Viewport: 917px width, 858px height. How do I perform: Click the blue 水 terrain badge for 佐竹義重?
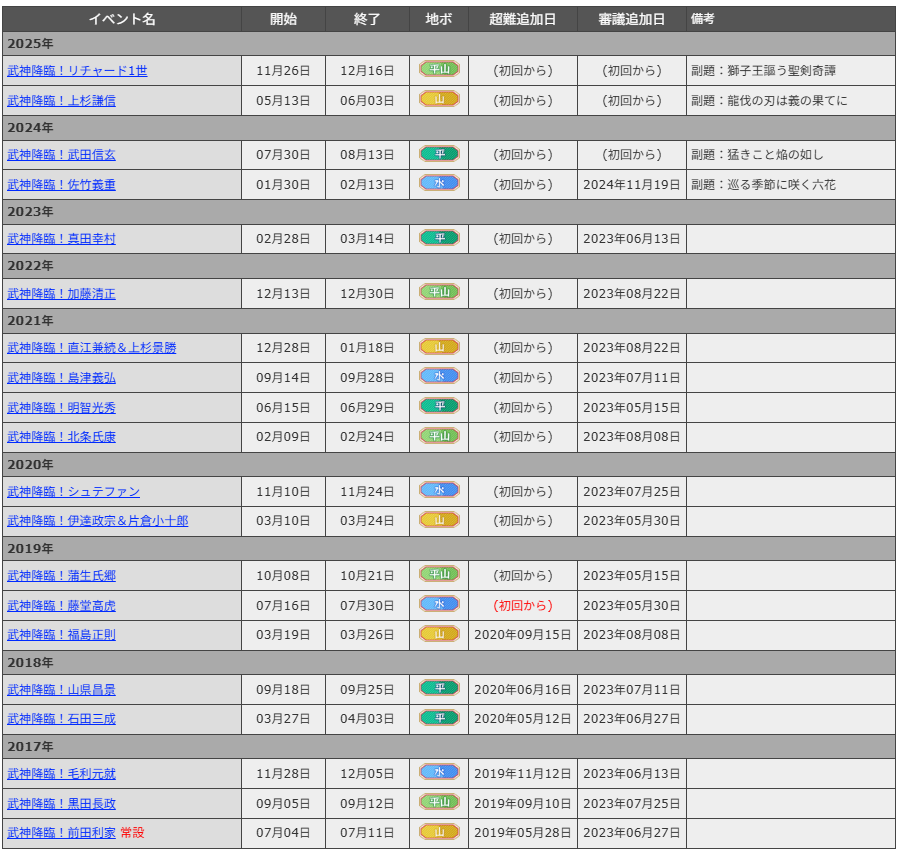click(x=439, y=184)
